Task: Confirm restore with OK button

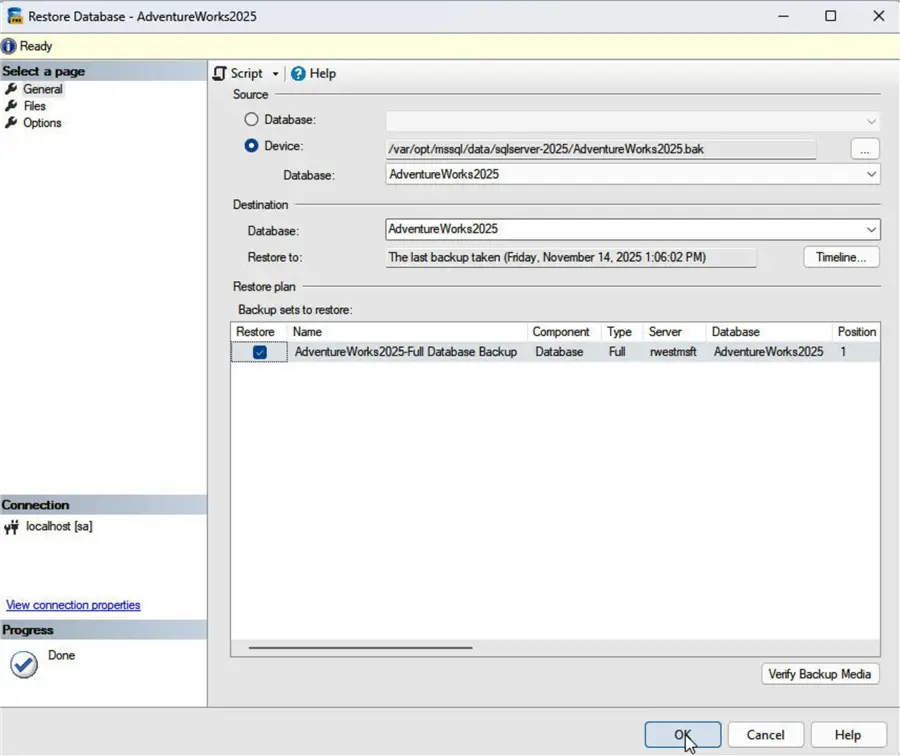Action: [682, 735]
